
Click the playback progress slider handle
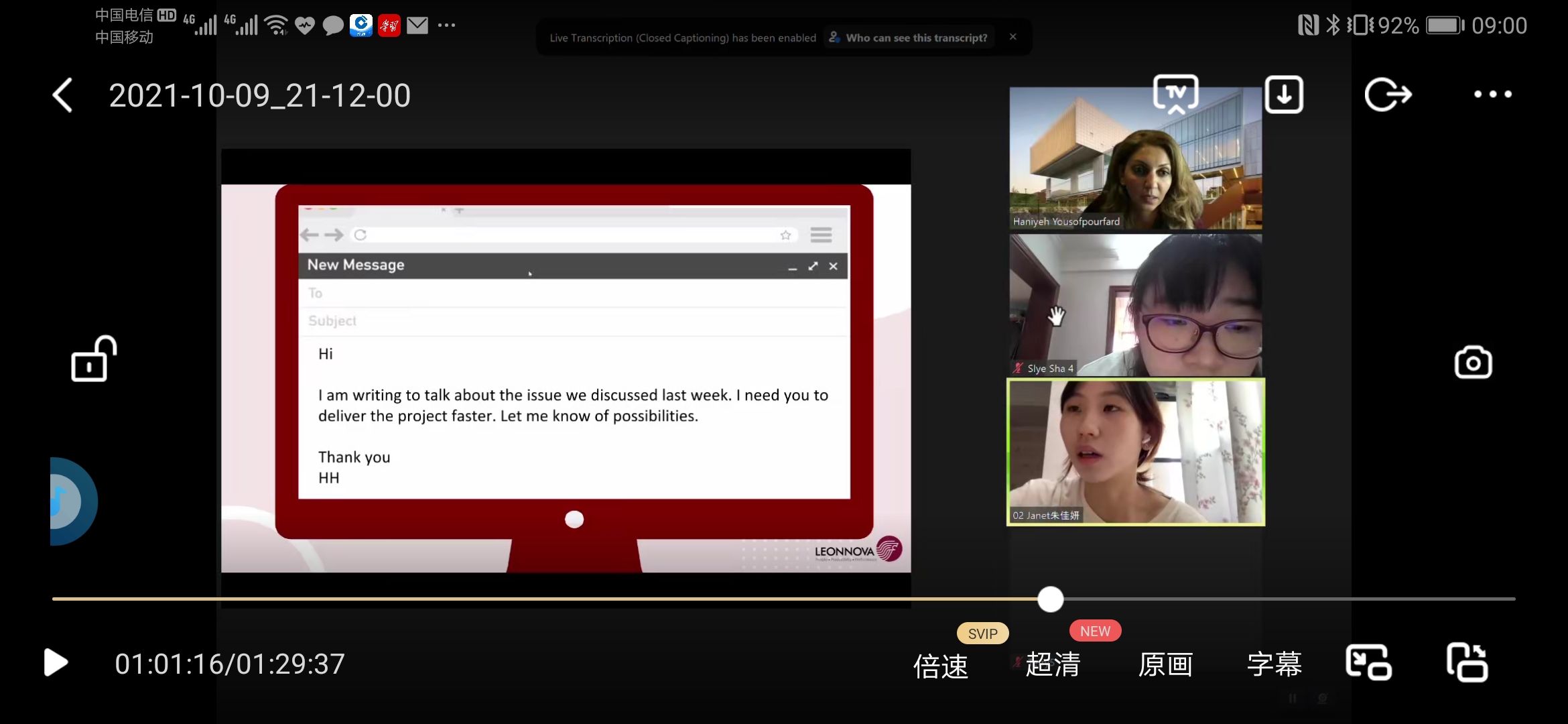pyautogui.click(x=1050, y=599)
